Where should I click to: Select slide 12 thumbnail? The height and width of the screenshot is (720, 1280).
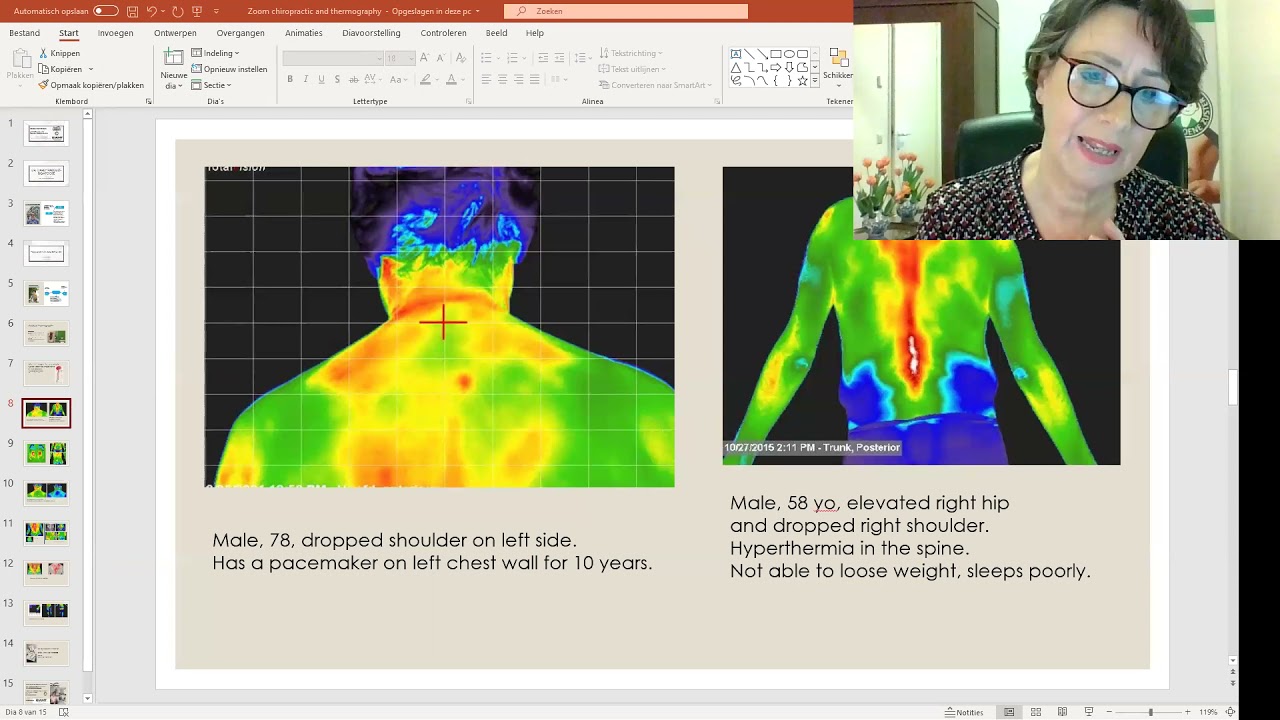46,571
